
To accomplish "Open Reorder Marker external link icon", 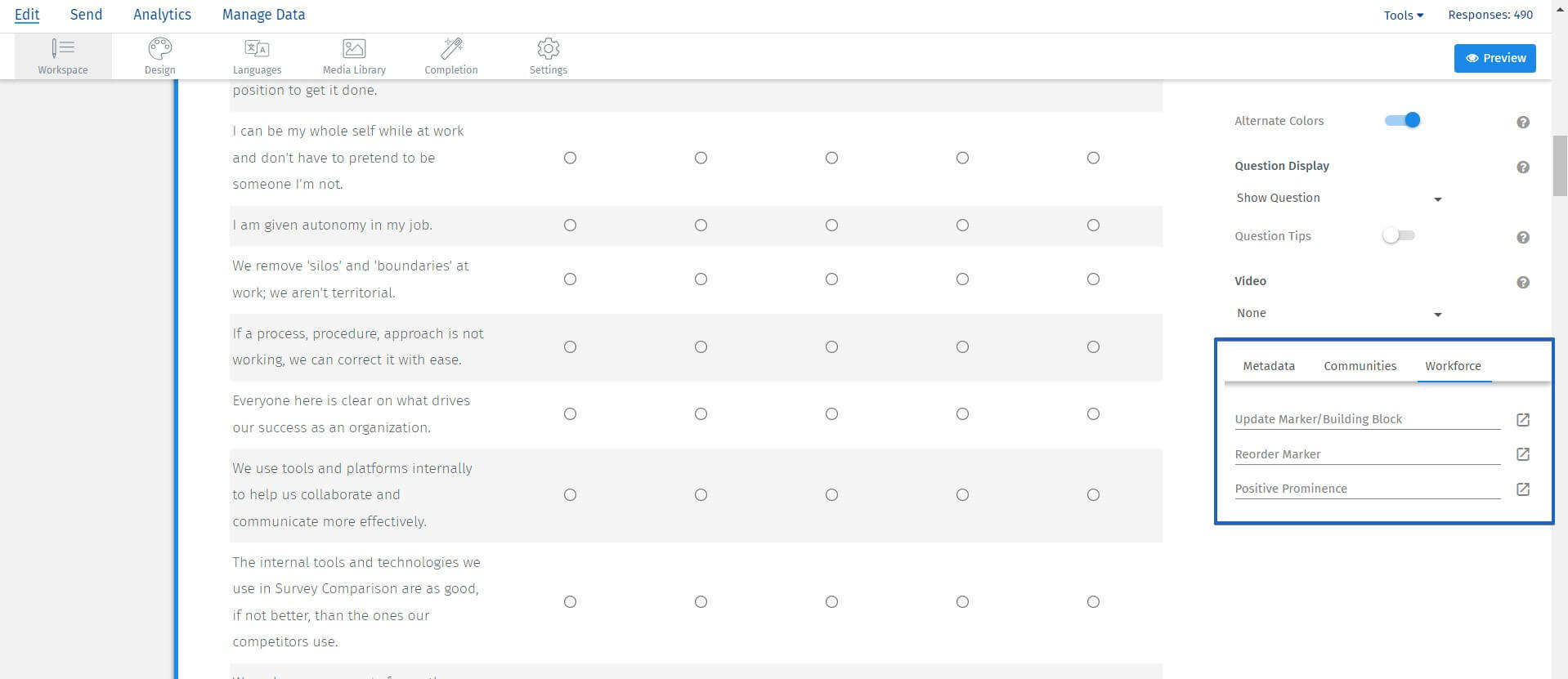I will tap(1523, 454).
